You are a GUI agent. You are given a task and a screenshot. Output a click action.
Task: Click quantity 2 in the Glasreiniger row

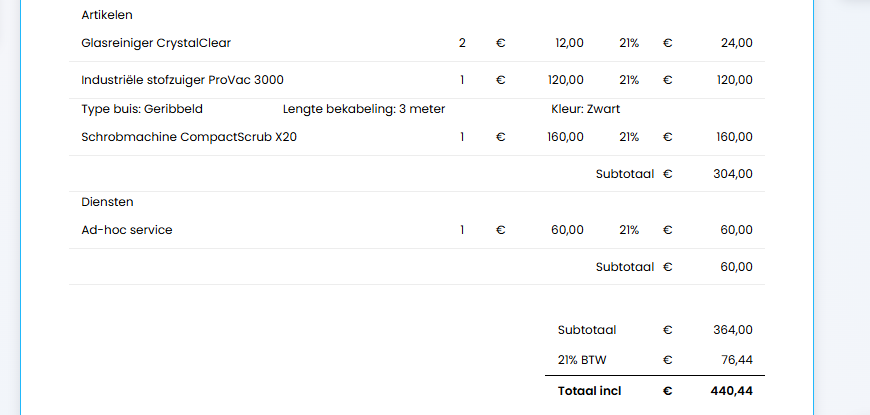[462, 43]
